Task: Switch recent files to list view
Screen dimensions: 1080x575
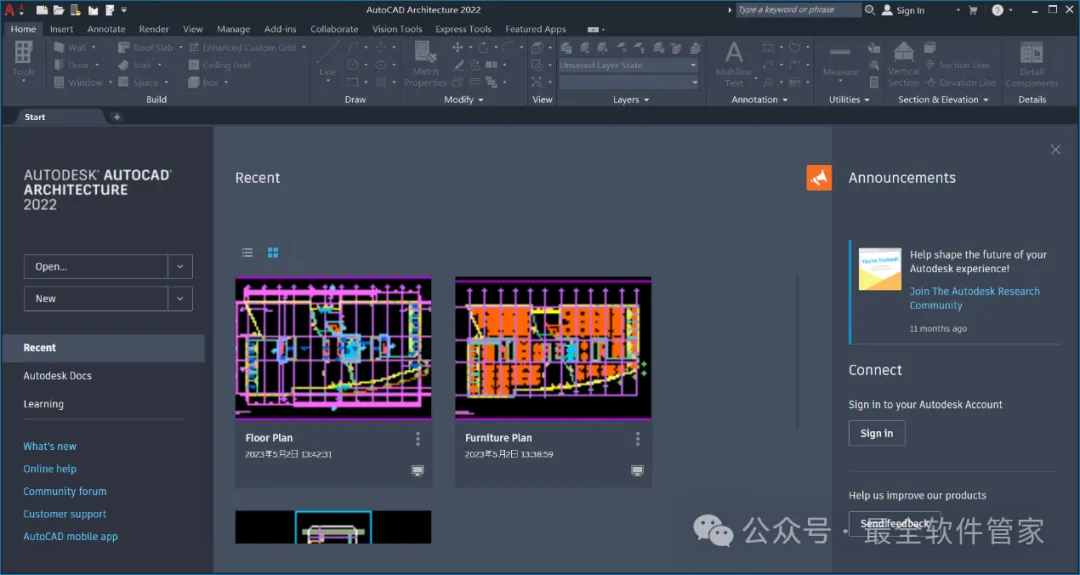Action: (x=247, y=253)
